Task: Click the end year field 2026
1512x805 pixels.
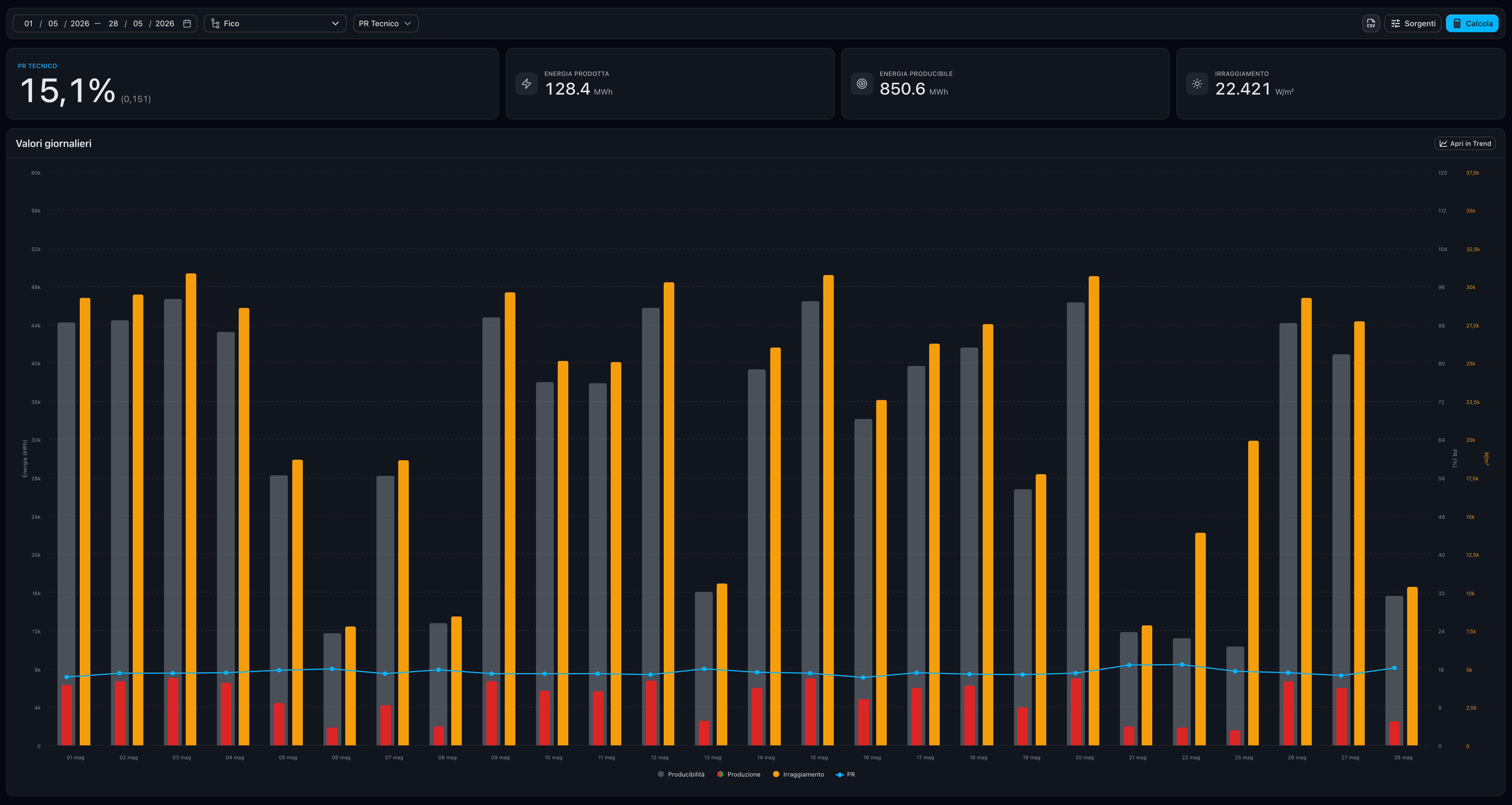Action: [x=165, y=23]
